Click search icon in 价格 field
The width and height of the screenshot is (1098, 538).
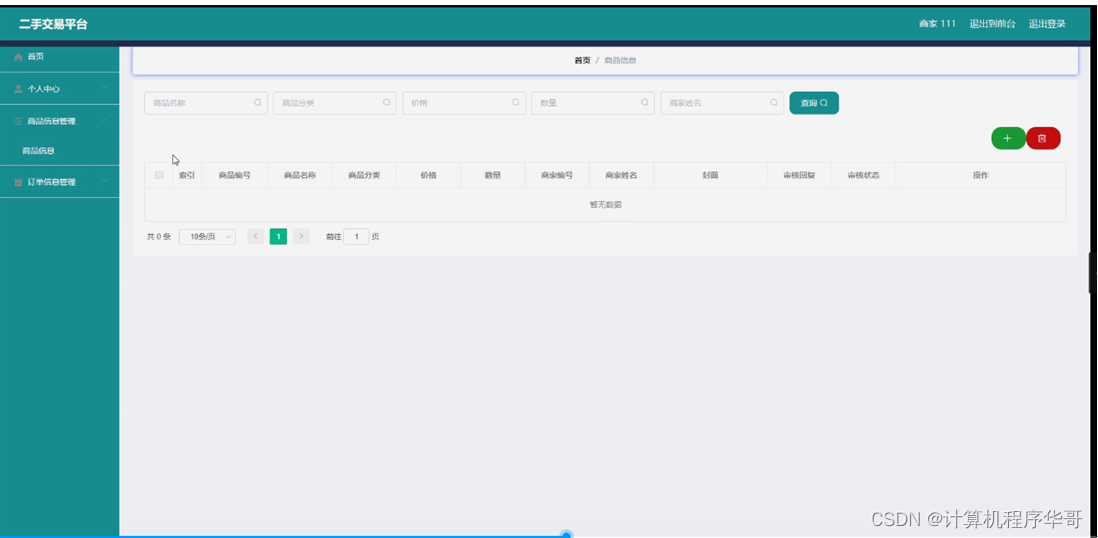coord(515,102)
